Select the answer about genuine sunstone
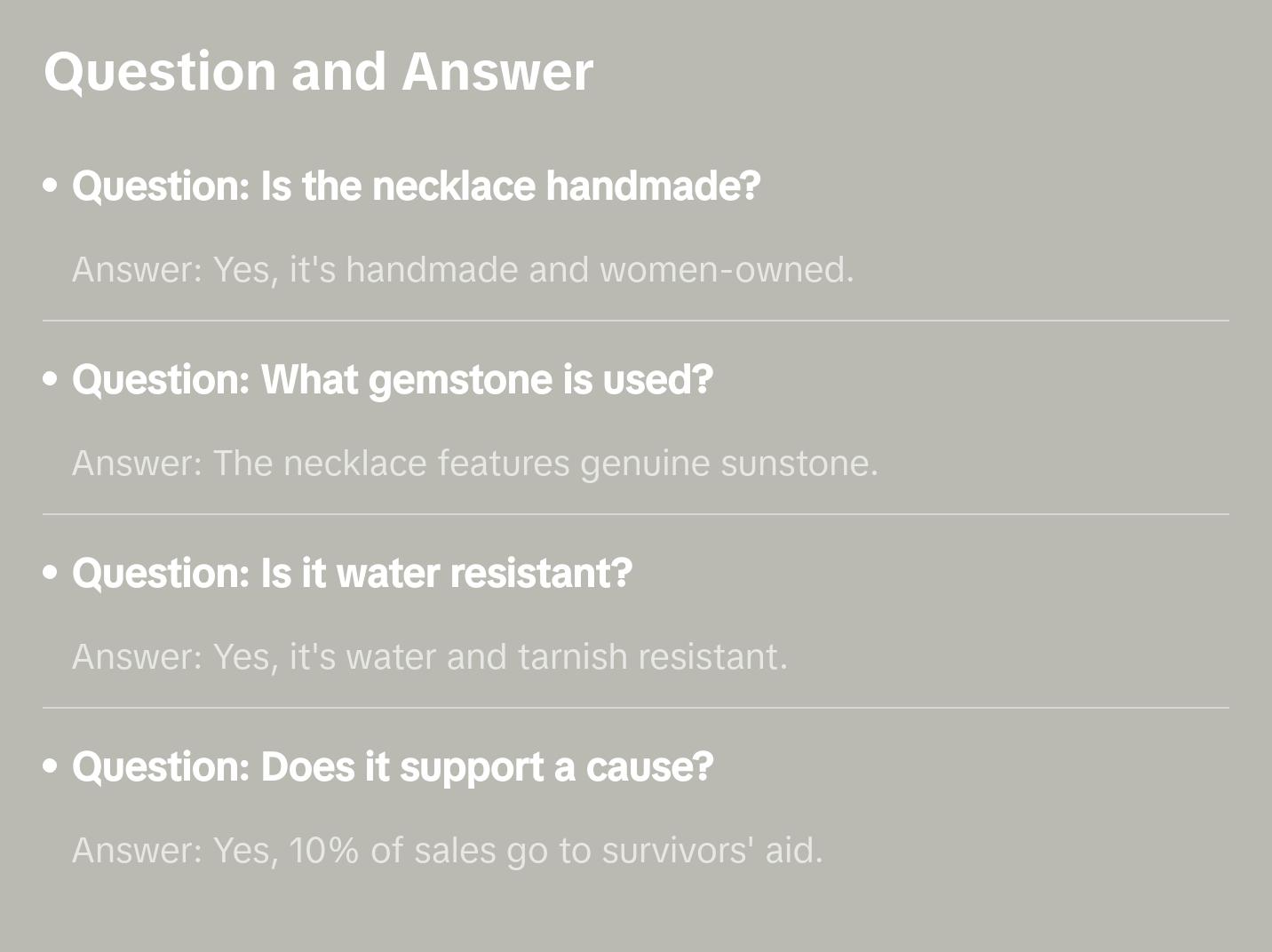This screenshot has width=1272, height=952. pyautogui.click(x=474, y=463)
